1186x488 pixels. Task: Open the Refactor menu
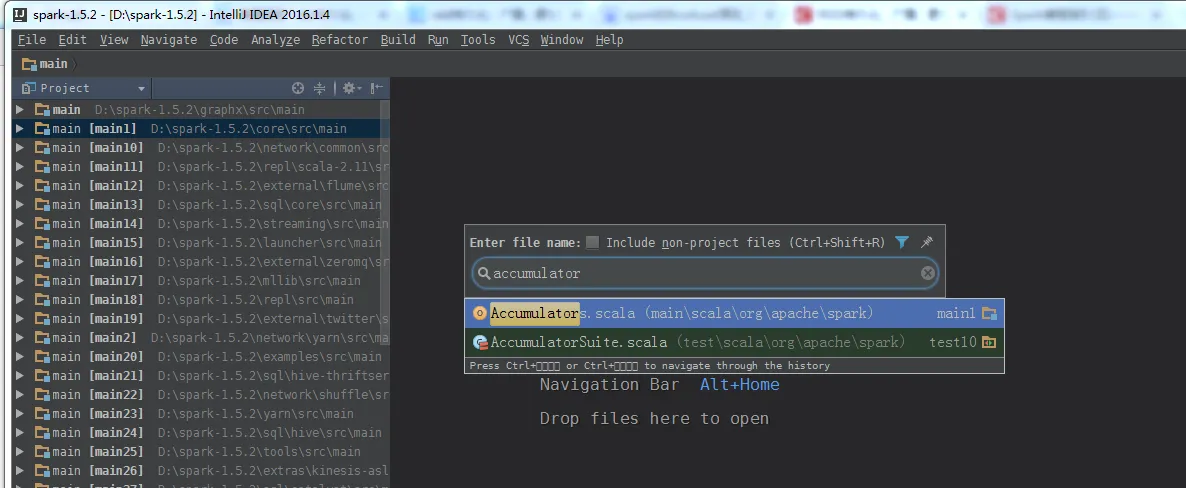tap(340, 40)
